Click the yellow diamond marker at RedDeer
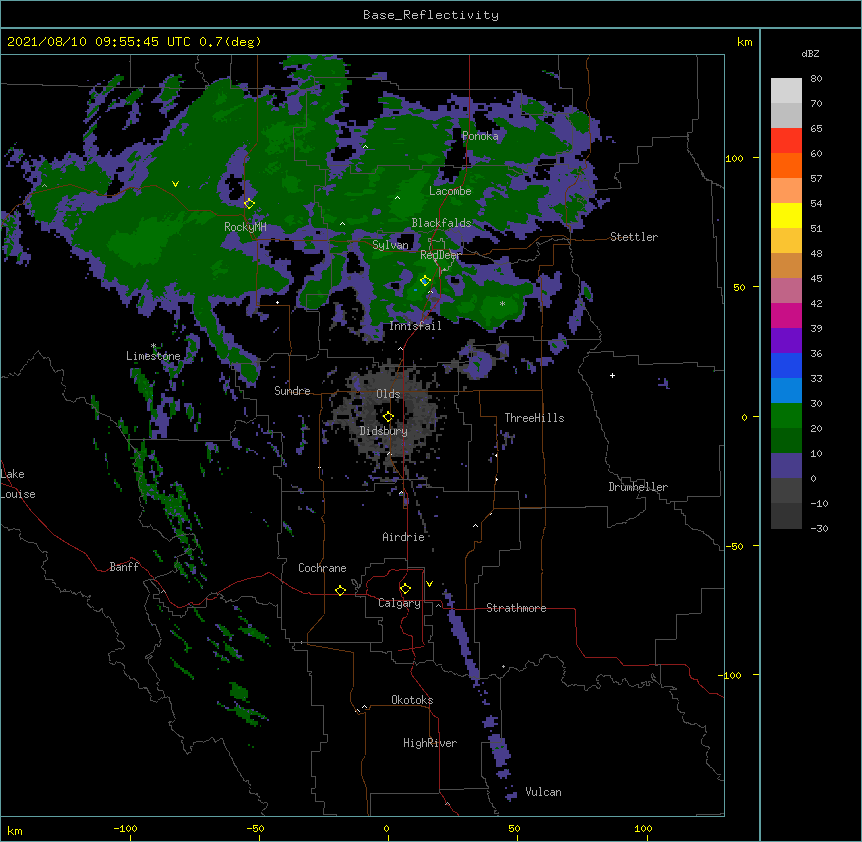862x842 pixels. point(425,280)
